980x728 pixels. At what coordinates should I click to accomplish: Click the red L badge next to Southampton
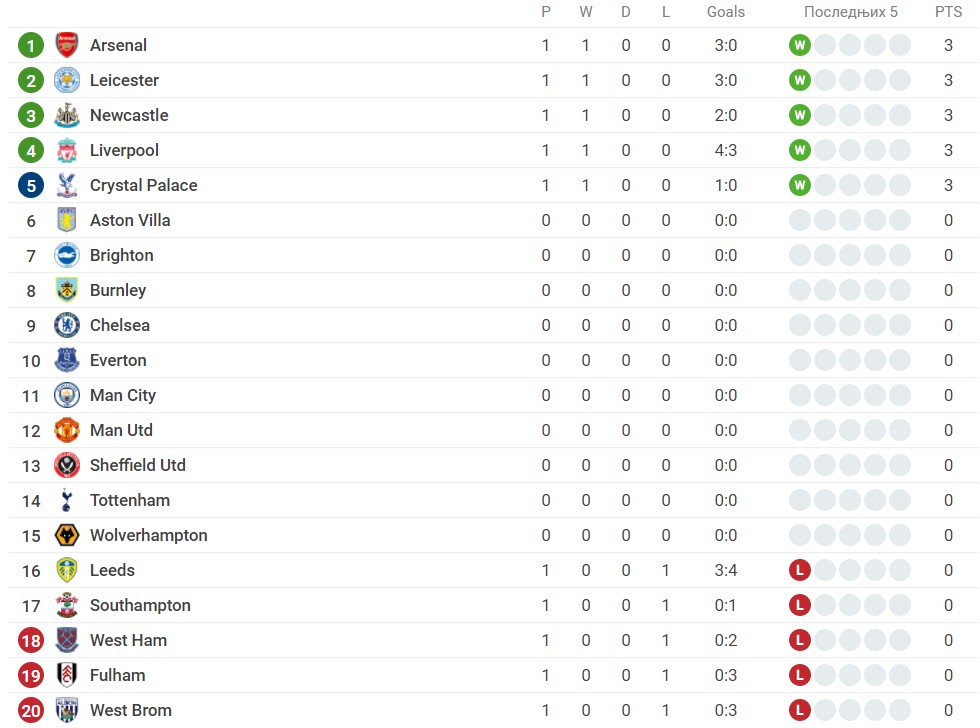(799, 605)
